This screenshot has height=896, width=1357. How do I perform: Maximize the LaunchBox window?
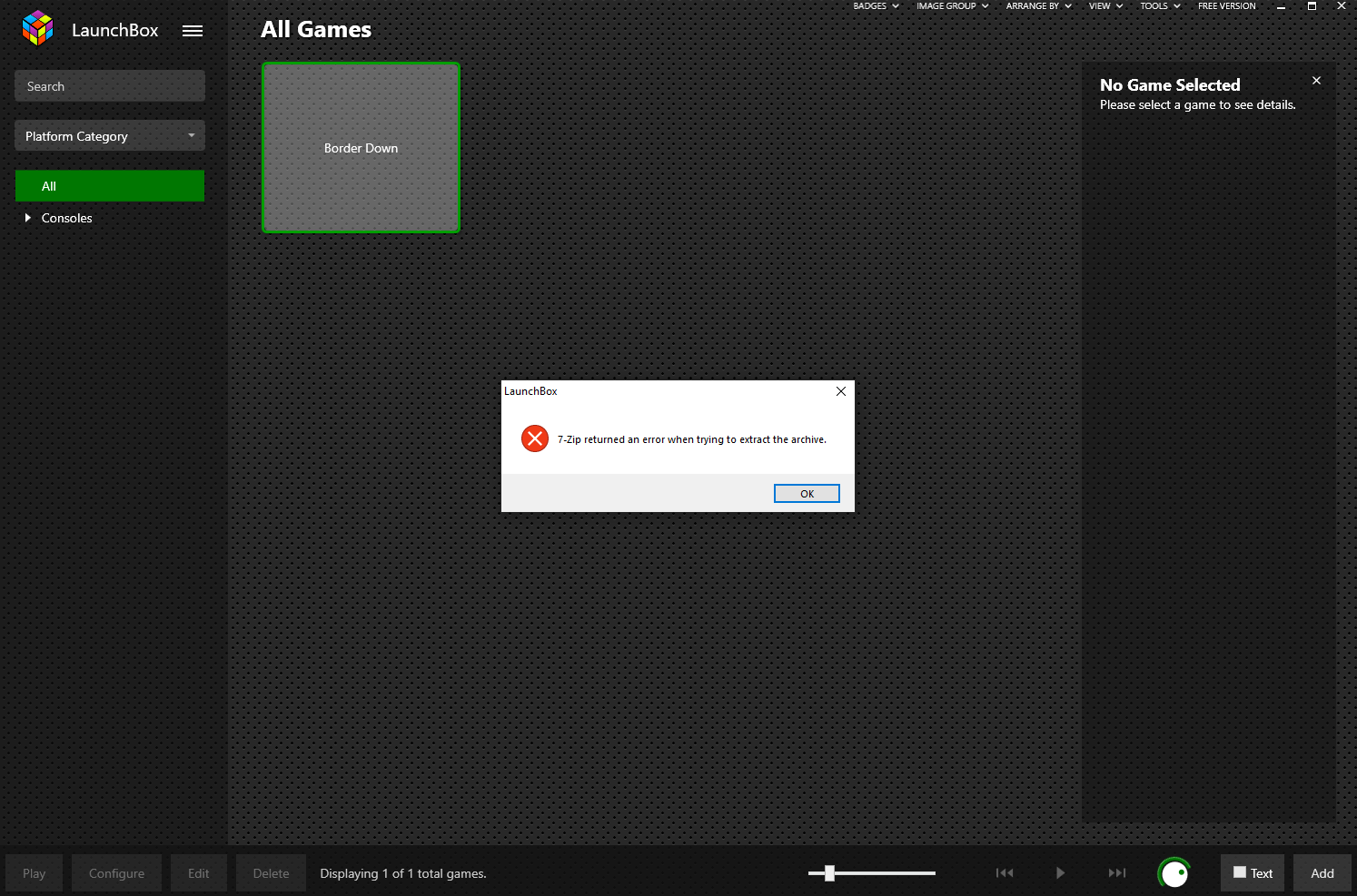click(x=1312, y=6)
